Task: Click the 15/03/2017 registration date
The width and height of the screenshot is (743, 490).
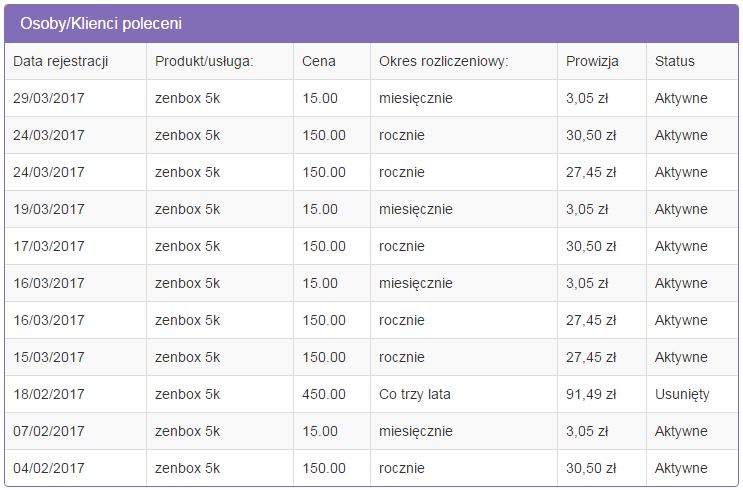Action: [49, 357]
